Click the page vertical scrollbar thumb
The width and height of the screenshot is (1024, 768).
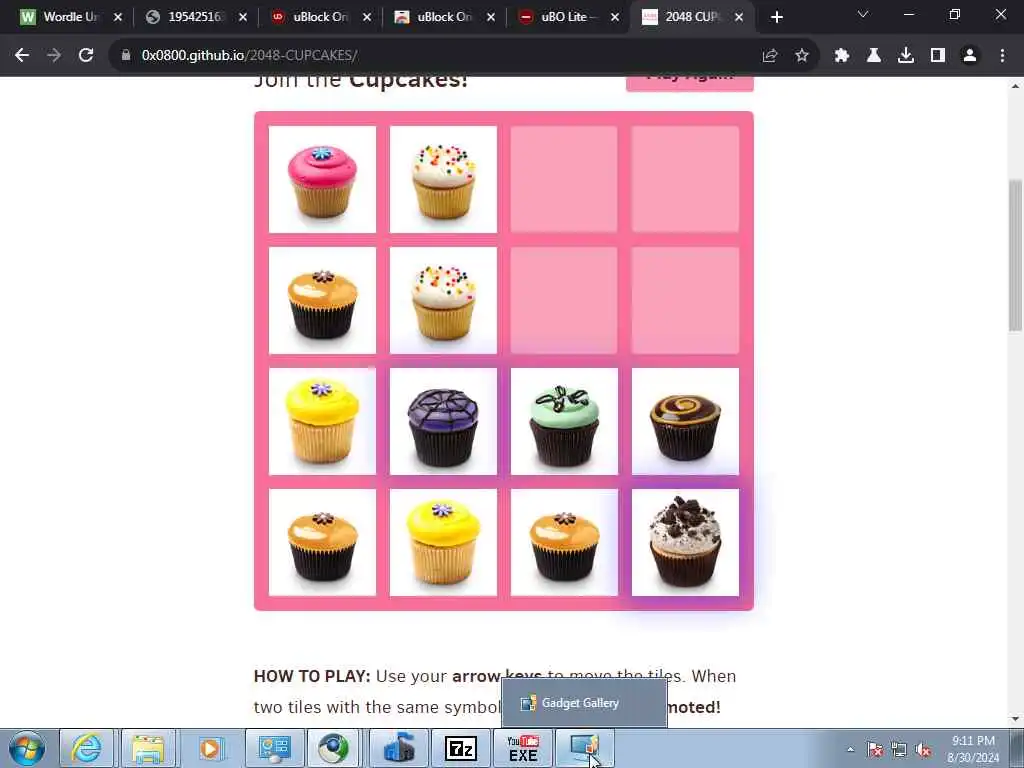pyautogui.click(x=1015, y=255)
